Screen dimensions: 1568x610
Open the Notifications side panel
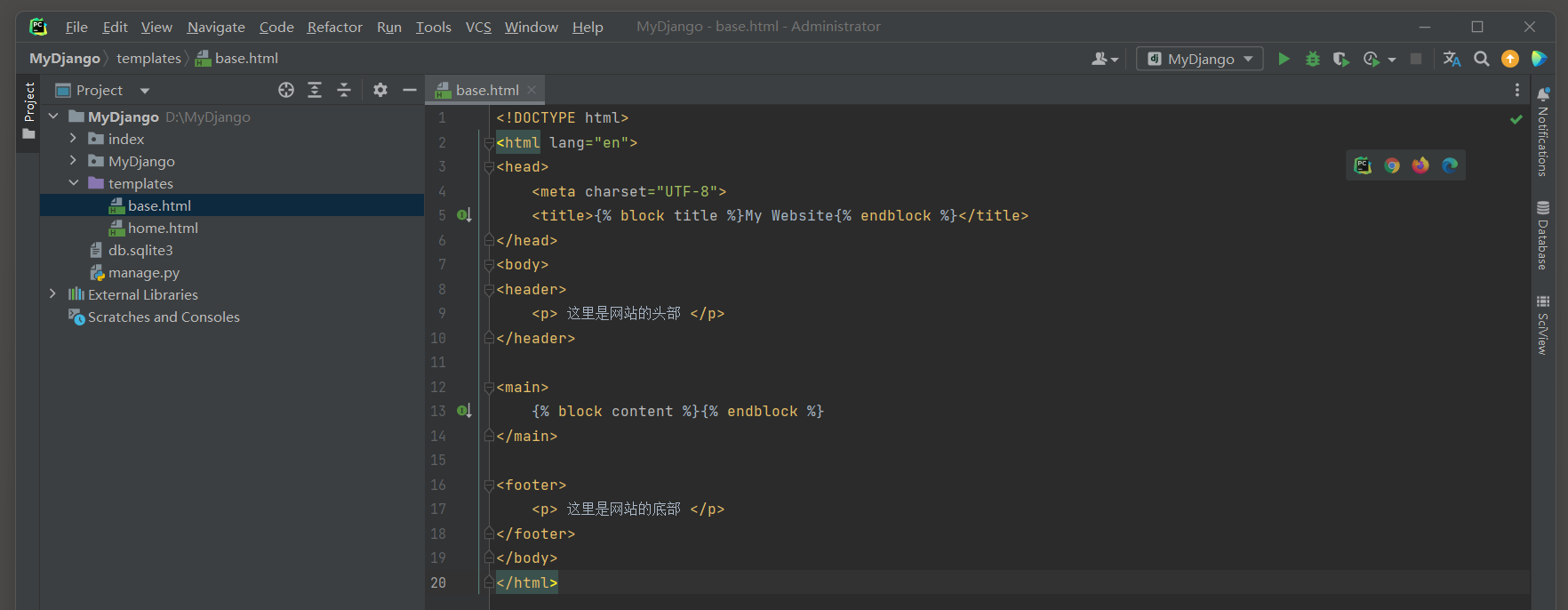[x=1543, y=132]
